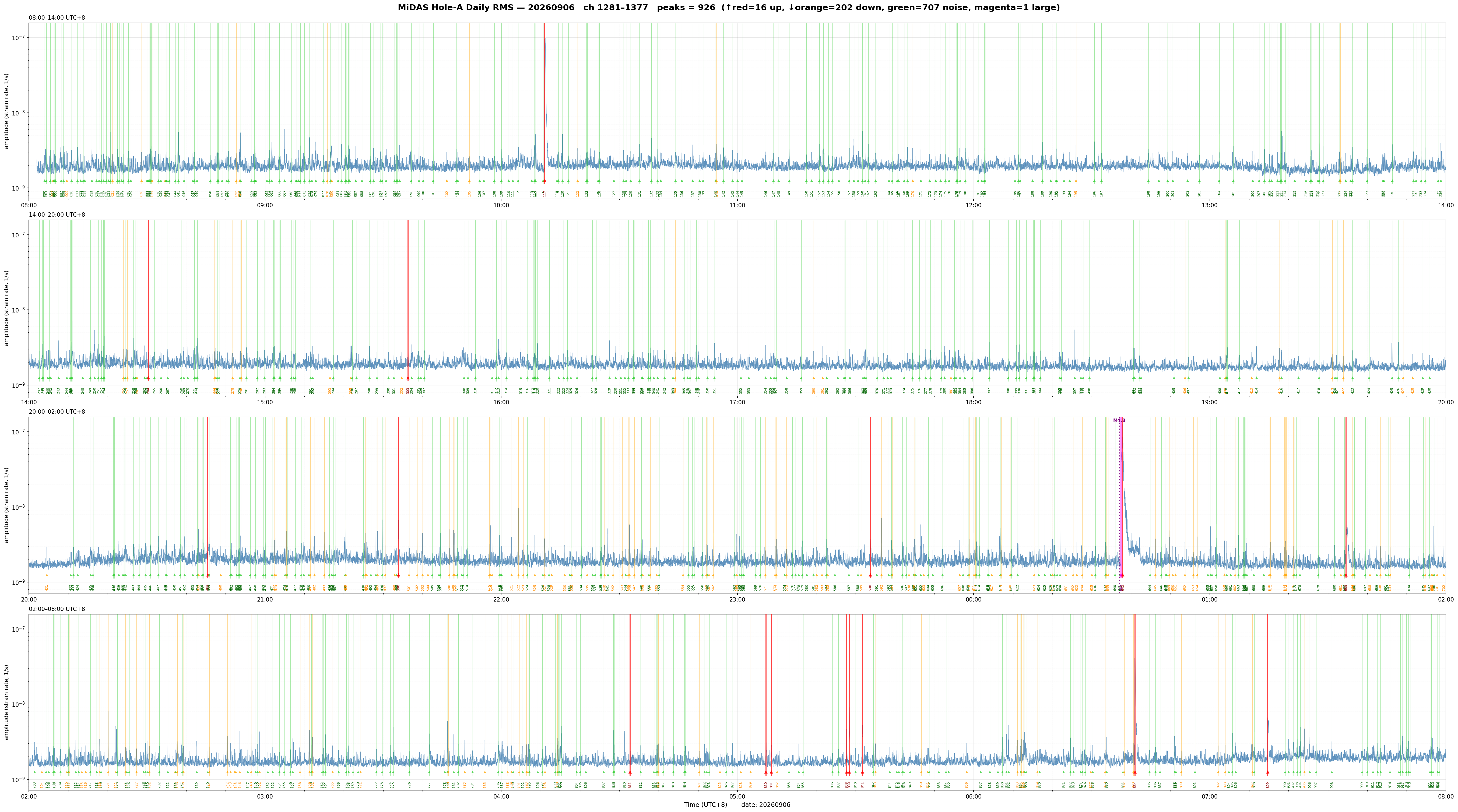The width and height of the screenshot is (1458, 812).
Task: Click the red marker between 14:00 and 15:00
Action: (148, 378)
